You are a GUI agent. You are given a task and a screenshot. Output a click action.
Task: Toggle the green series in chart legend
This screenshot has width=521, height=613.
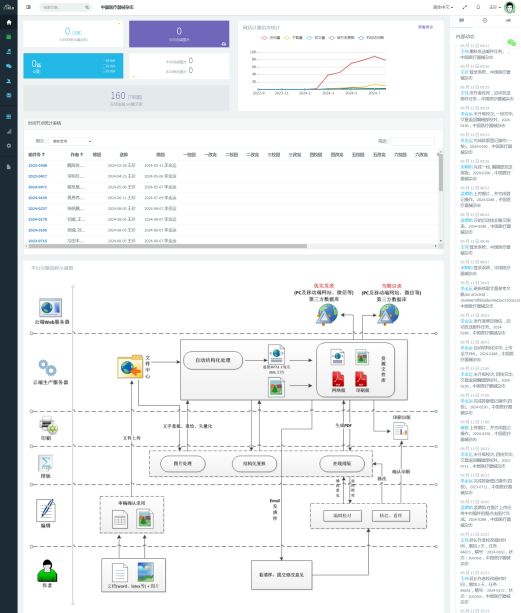341,38
